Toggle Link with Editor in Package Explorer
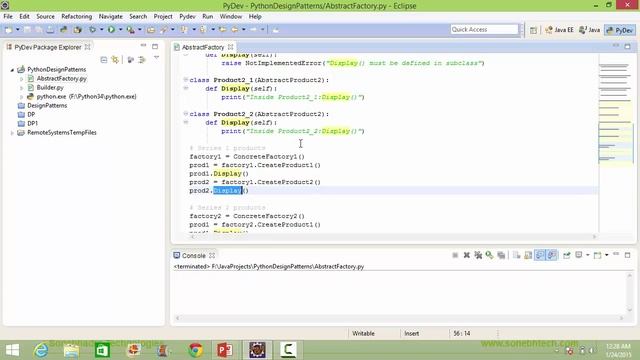 point(116,60)
